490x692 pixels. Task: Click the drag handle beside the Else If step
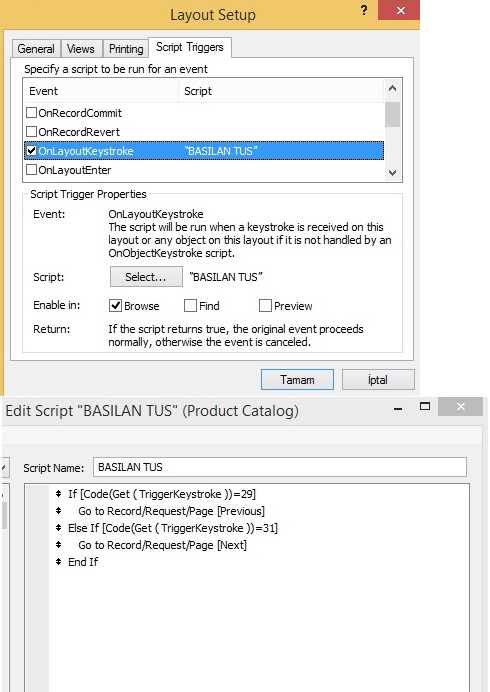[58, 527]
